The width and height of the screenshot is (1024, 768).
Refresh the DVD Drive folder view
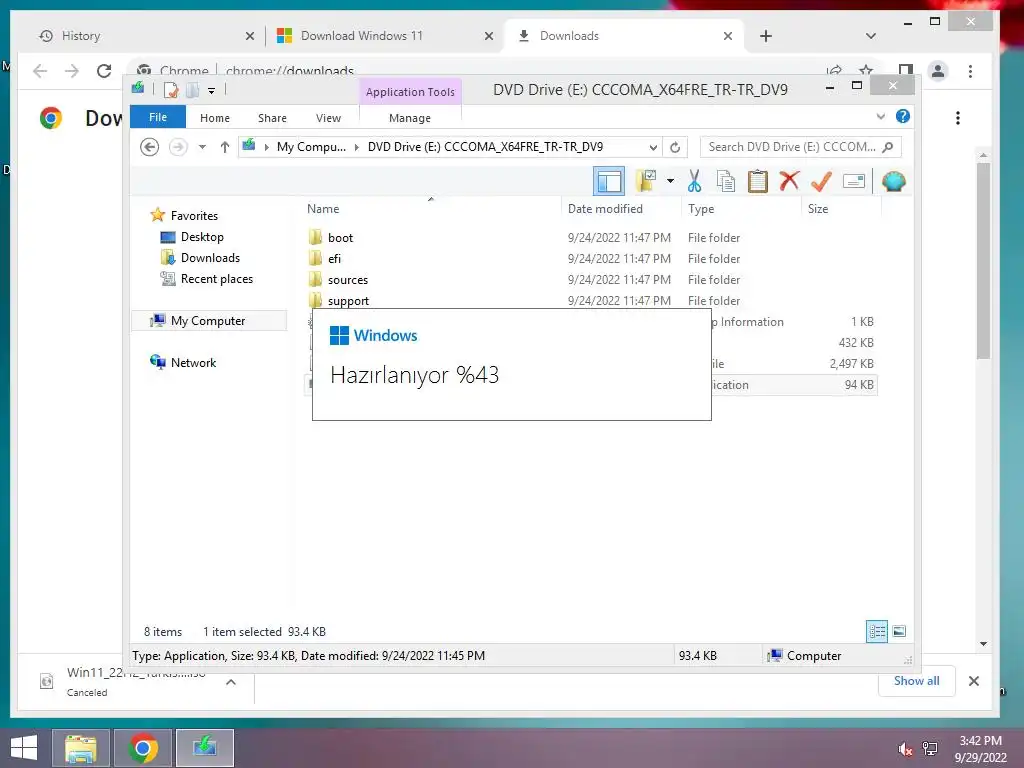point(675,147)
